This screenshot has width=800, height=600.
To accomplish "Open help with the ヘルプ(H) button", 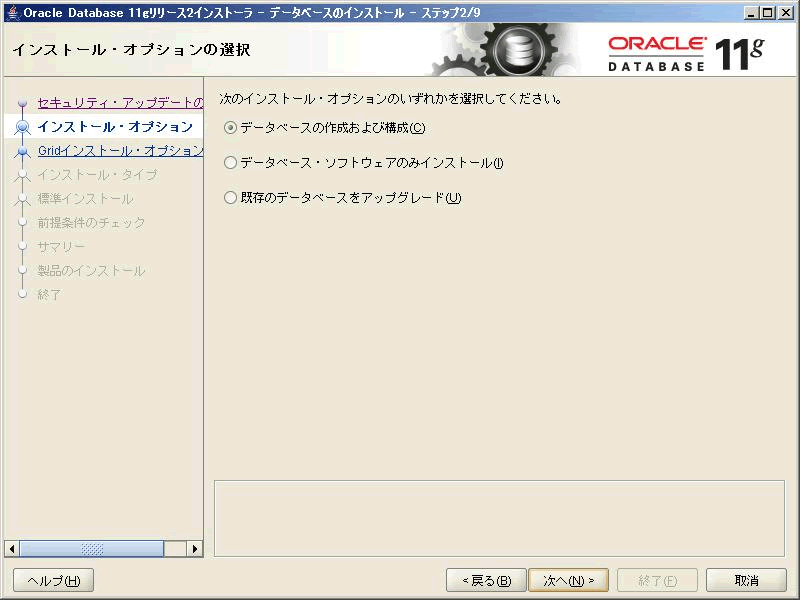I will (x=53, y=581).
